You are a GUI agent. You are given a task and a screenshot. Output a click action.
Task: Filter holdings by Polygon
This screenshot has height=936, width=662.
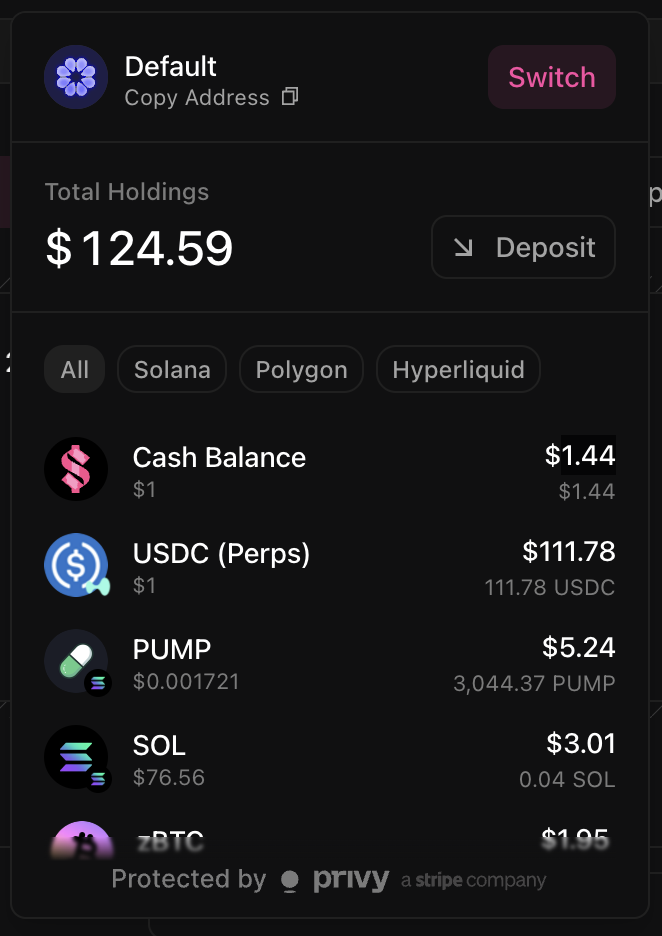pos(301,370)
